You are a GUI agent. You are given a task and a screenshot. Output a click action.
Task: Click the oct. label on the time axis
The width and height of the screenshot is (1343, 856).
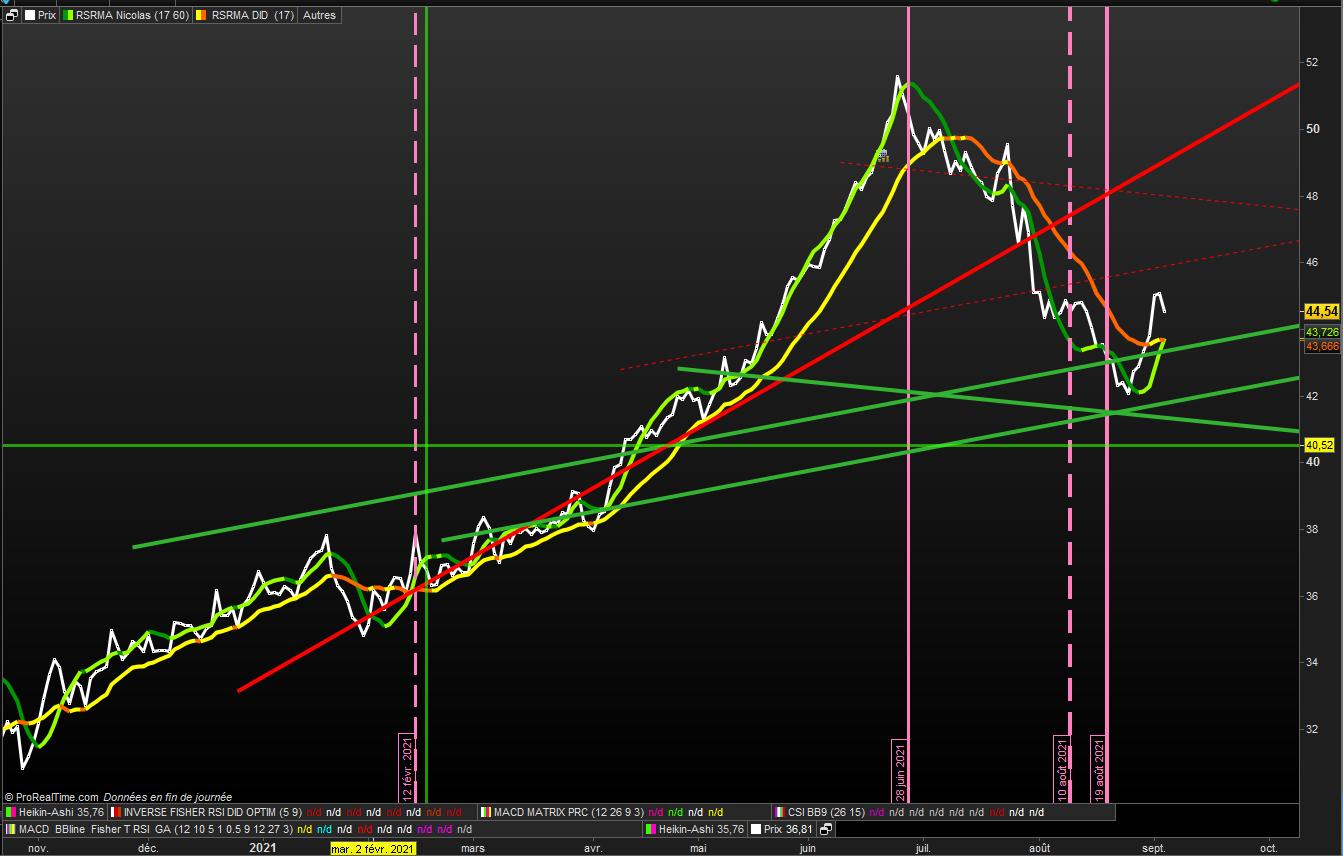[1268, 848]
